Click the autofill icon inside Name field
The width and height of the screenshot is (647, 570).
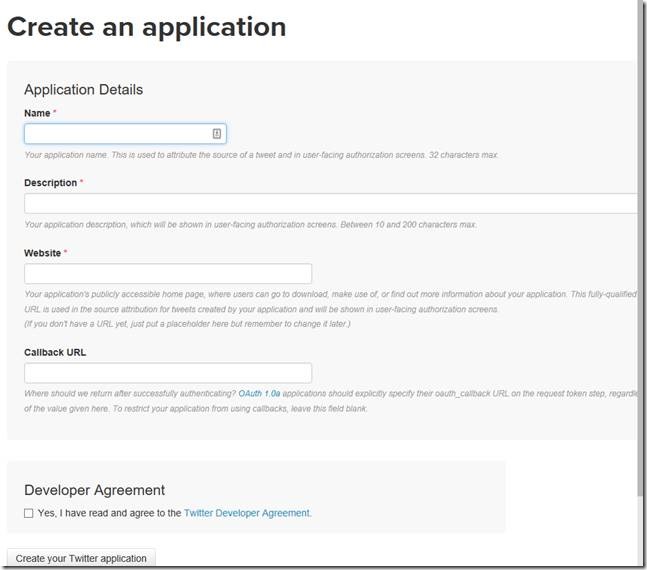[x=217, y=134]
